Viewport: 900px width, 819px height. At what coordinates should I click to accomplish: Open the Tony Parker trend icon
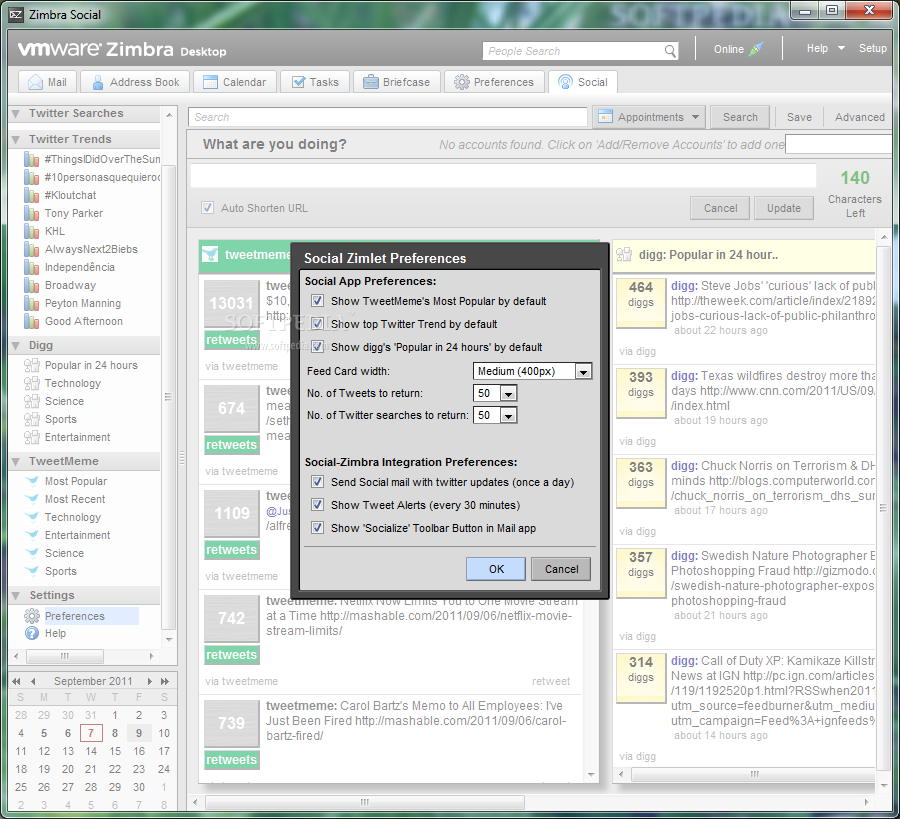click(32, 213)
